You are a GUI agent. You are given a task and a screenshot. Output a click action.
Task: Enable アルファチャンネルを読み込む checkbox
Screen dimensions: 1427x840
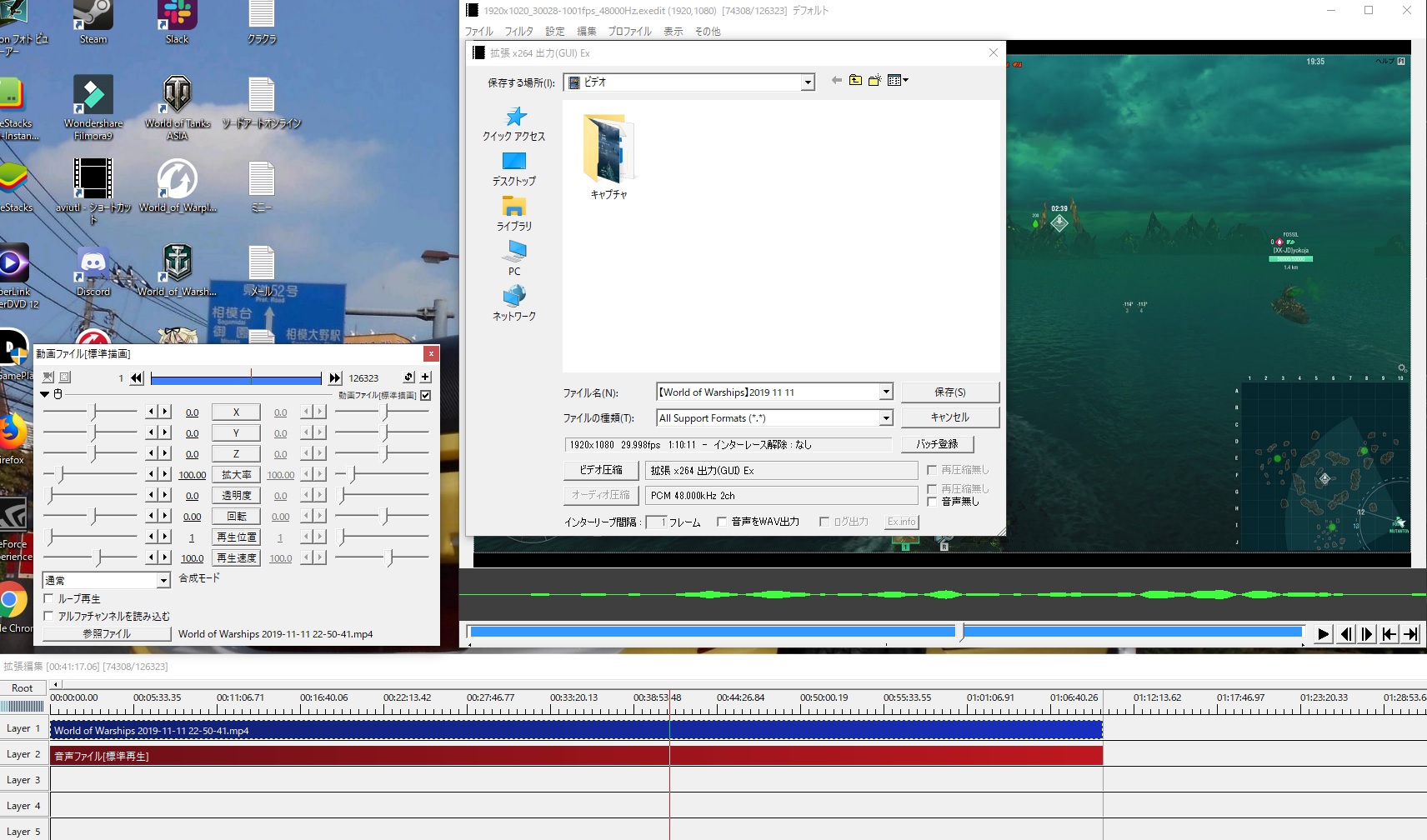coord(48,616)
